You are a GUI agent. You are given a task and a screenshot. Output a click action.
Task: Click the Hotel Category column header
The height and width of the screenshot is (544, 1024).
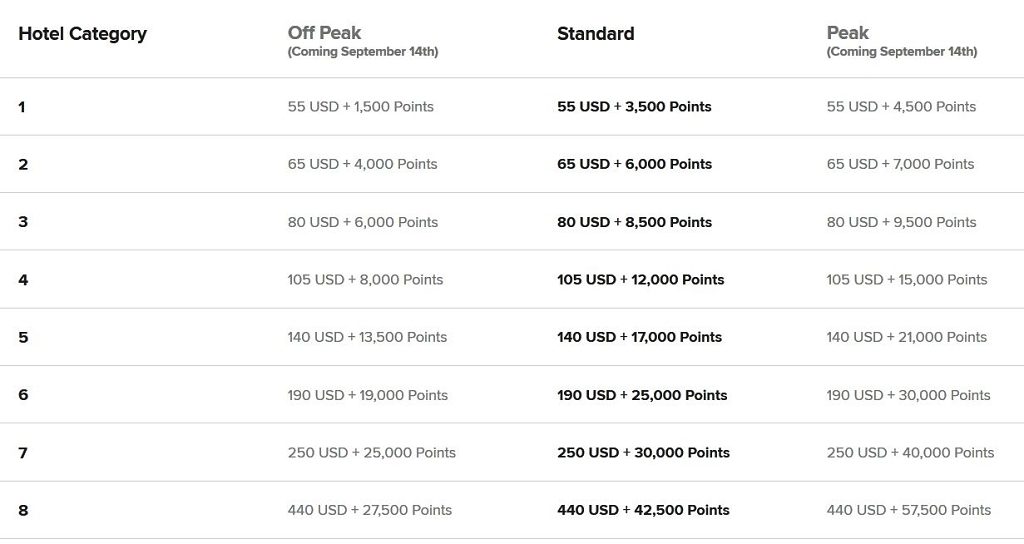pos(82,34)
